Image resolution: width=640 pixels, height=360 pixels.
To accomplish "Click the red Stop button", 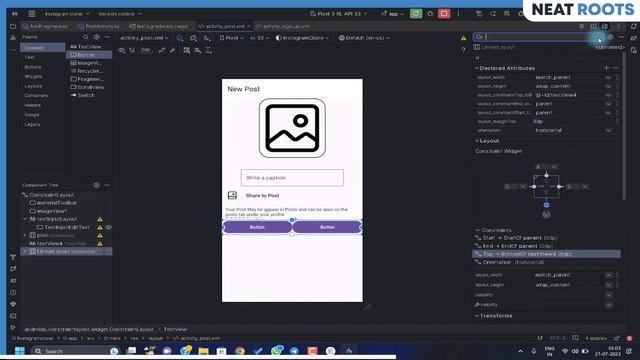I will 444,13.
